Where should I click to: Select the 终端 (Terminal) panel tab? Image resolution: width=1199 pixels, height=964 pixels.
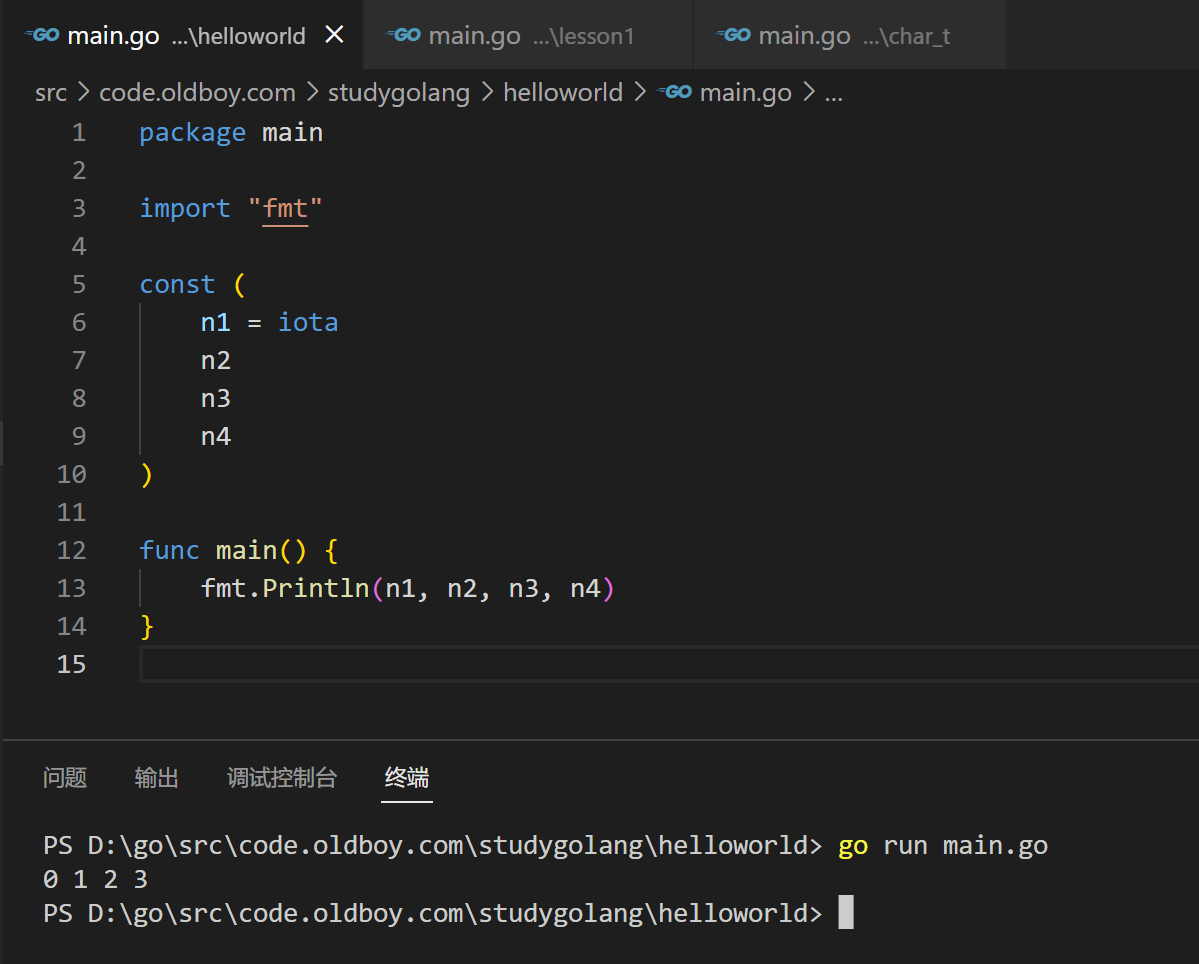[407, 777]
